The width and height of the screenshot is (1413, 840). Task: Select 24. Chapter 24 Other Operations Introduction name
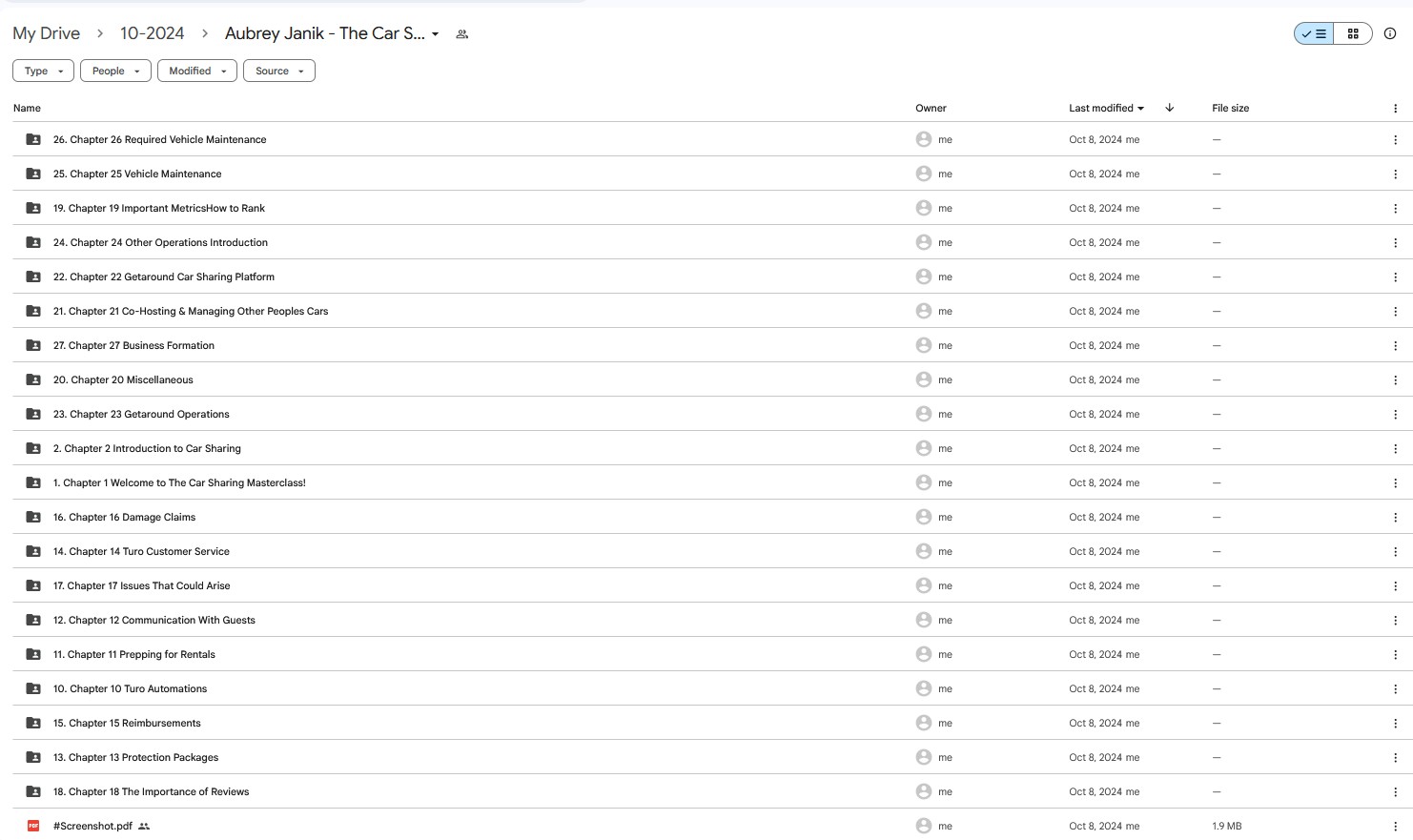pyautogui.click(x=160, y=242)
